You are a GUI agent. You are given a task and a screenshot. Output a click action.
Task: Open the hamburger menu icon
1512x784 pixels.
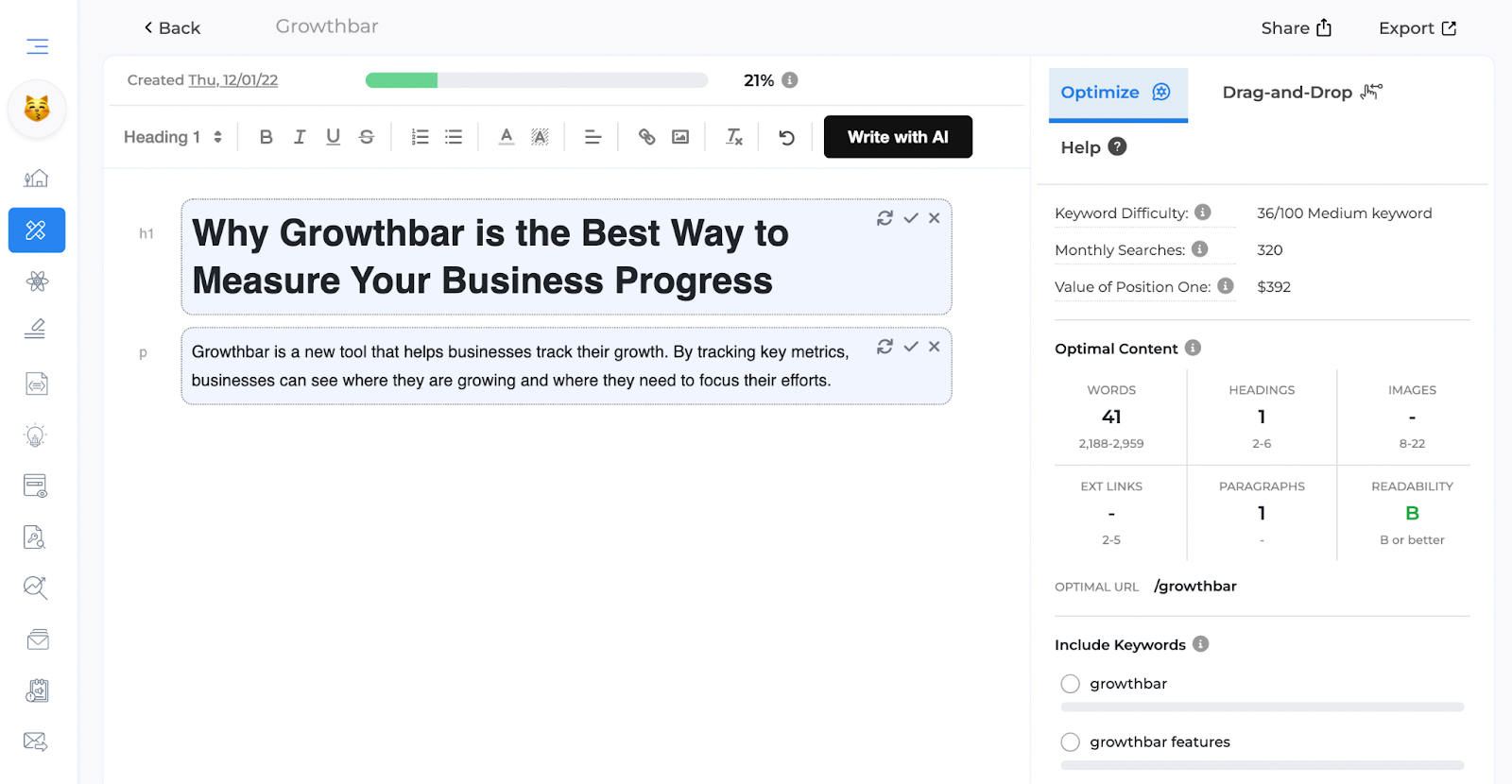[x=37, y=46]
